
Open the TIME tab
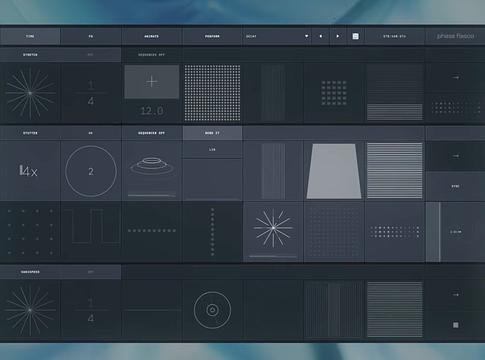pos(30,36)
